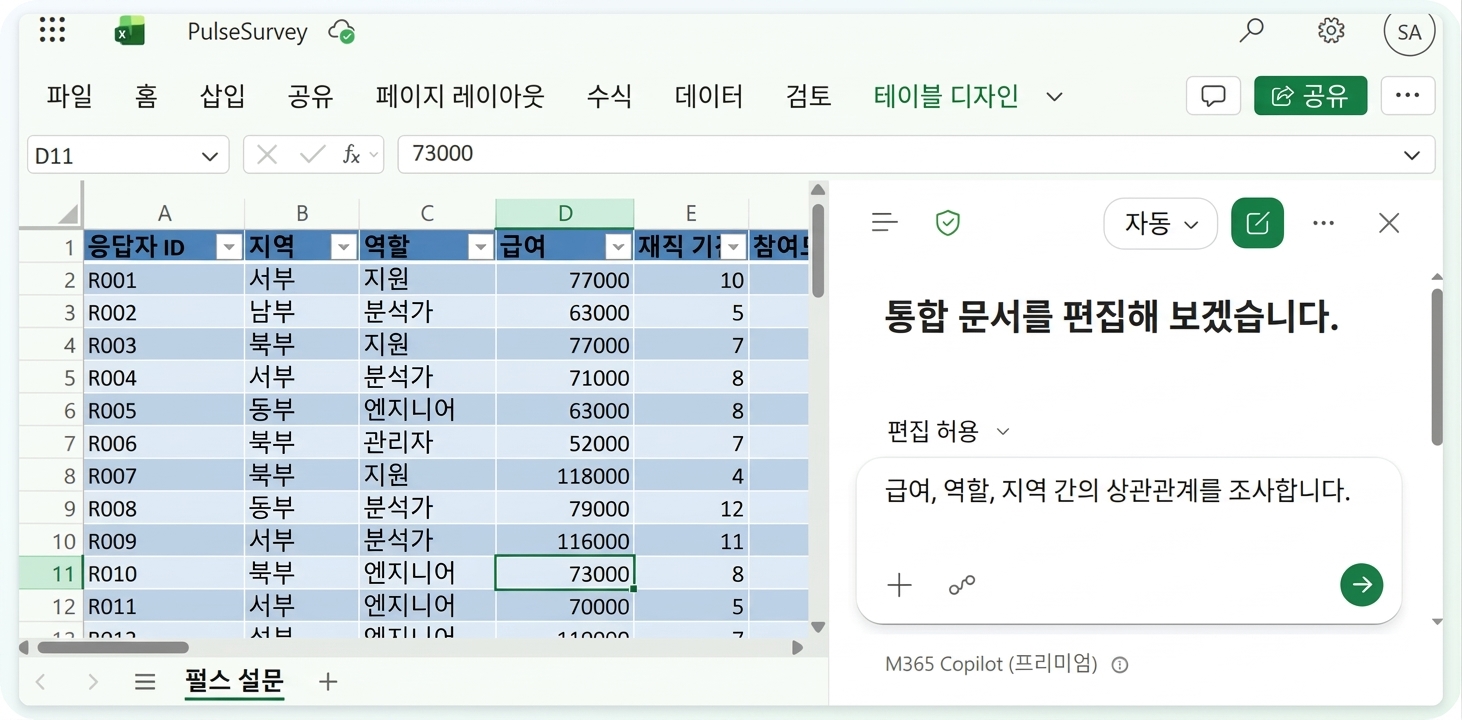Select the 펄스 설문 sheet tab

pyautogui.click(x=234, y=682)
